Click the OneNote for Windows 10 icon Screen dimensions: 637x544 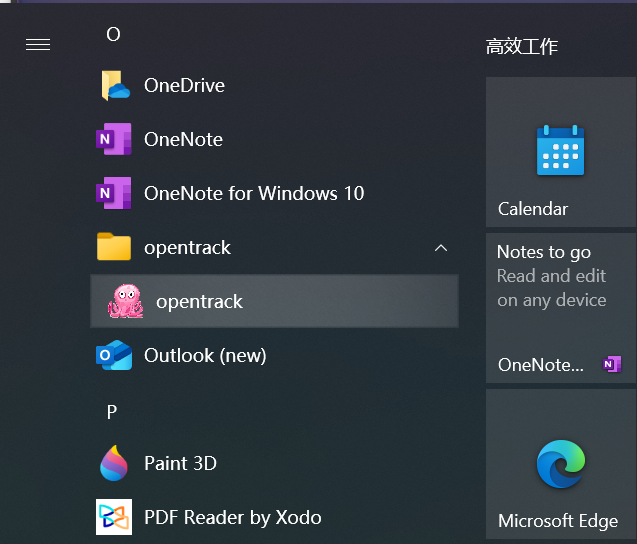click(x=114, y=193)
